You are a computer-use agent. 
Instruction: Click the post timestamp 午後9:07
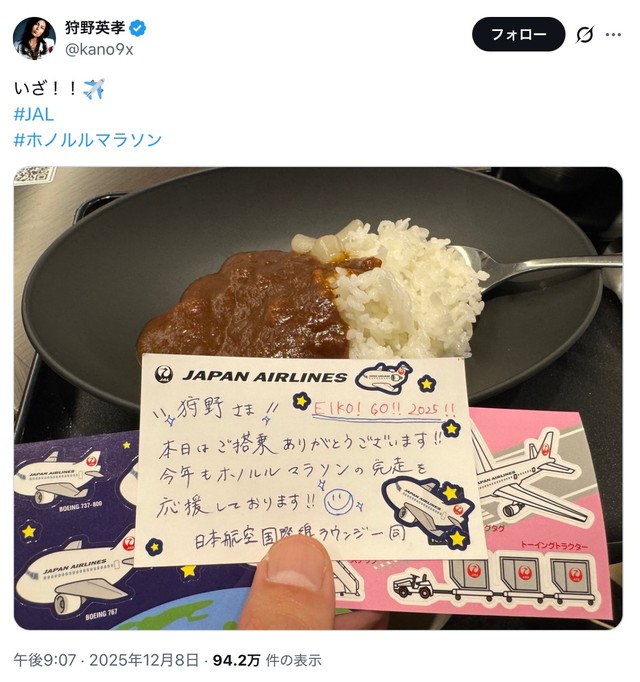pos(45,660)
